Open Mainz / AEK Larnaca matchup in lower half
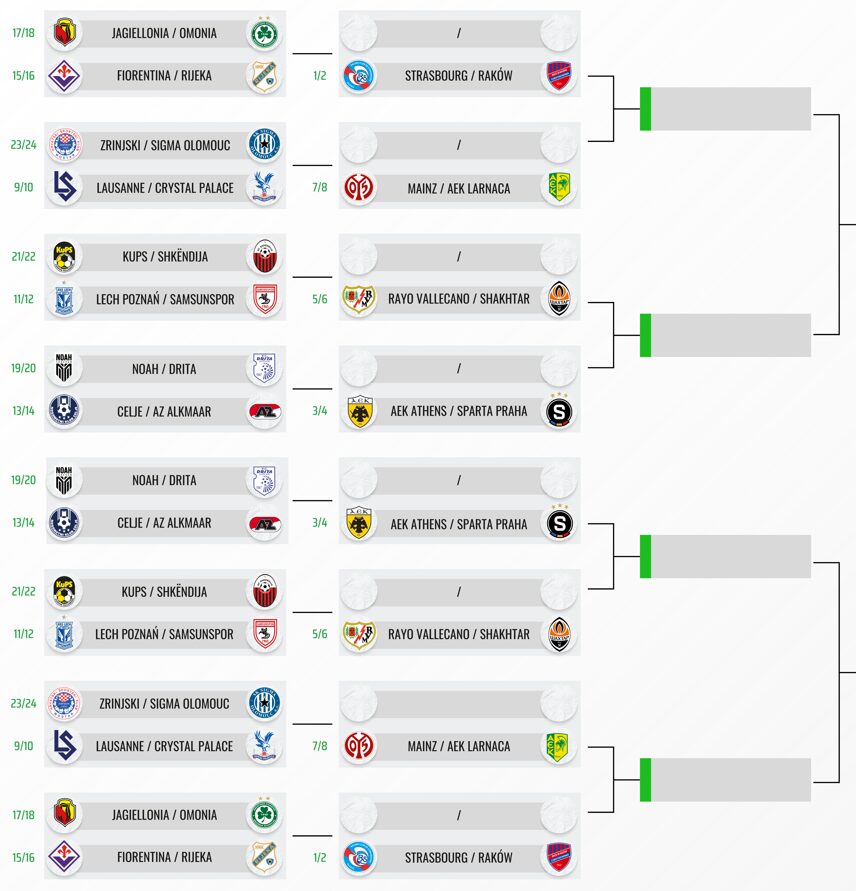Screen dimensions: 856x891 pyautogui.click(x=459, y=746)
